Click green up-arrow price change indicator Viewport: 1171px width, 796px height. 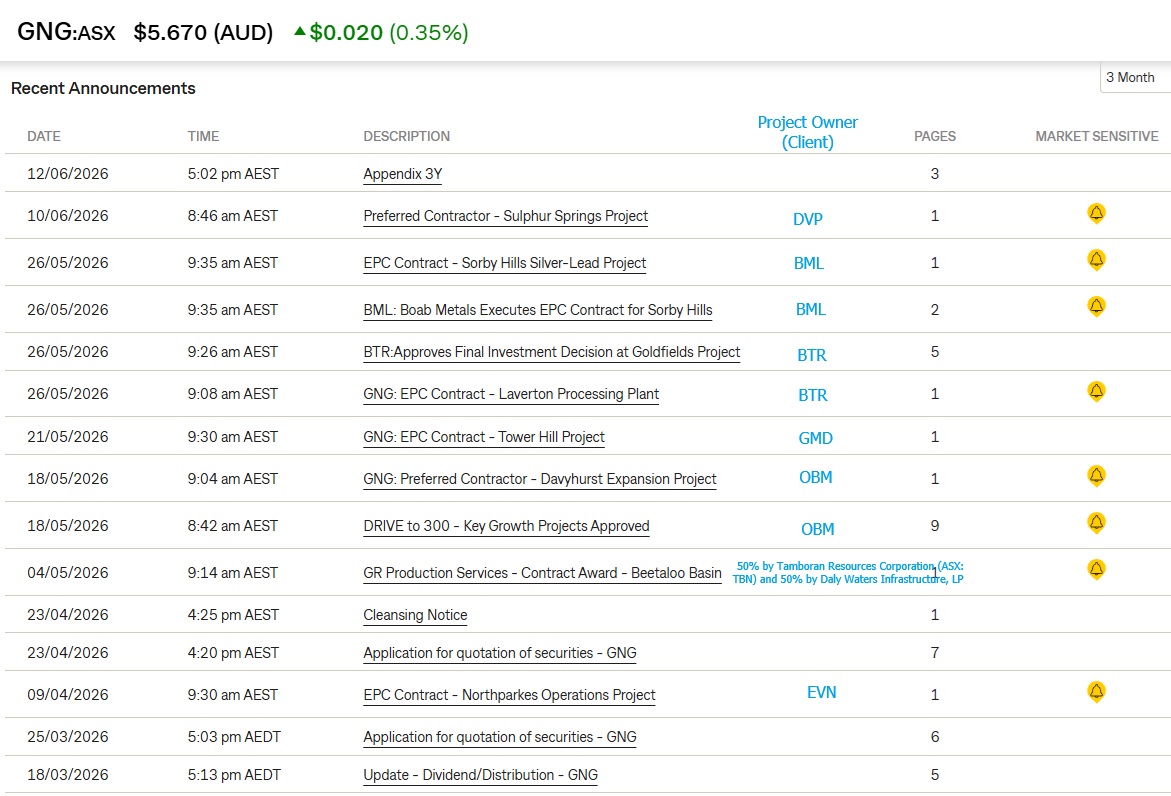pyautogui.click(x=299, y=31)
